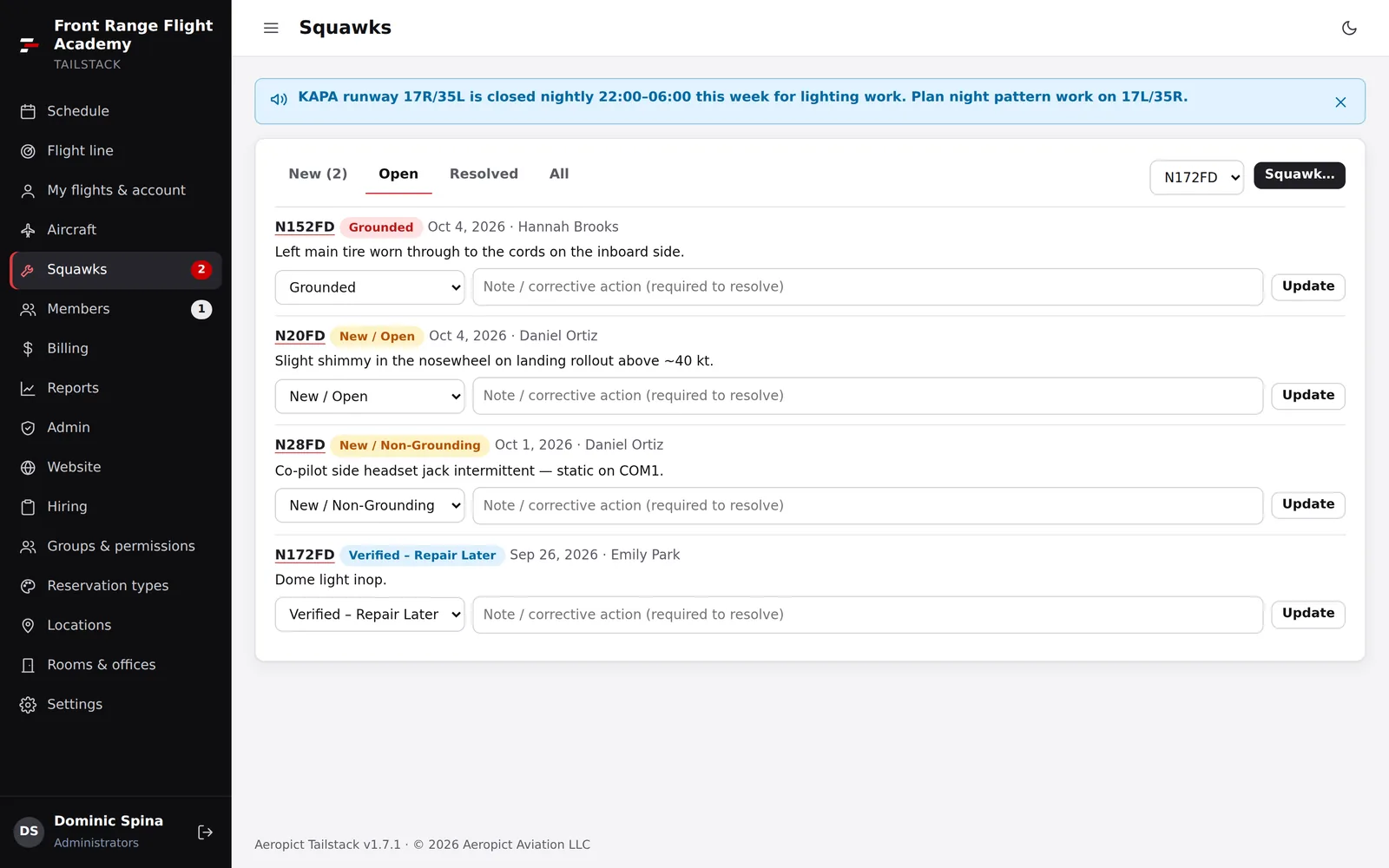
Task: Click the Squawks wrench icon
Action: 28,270
